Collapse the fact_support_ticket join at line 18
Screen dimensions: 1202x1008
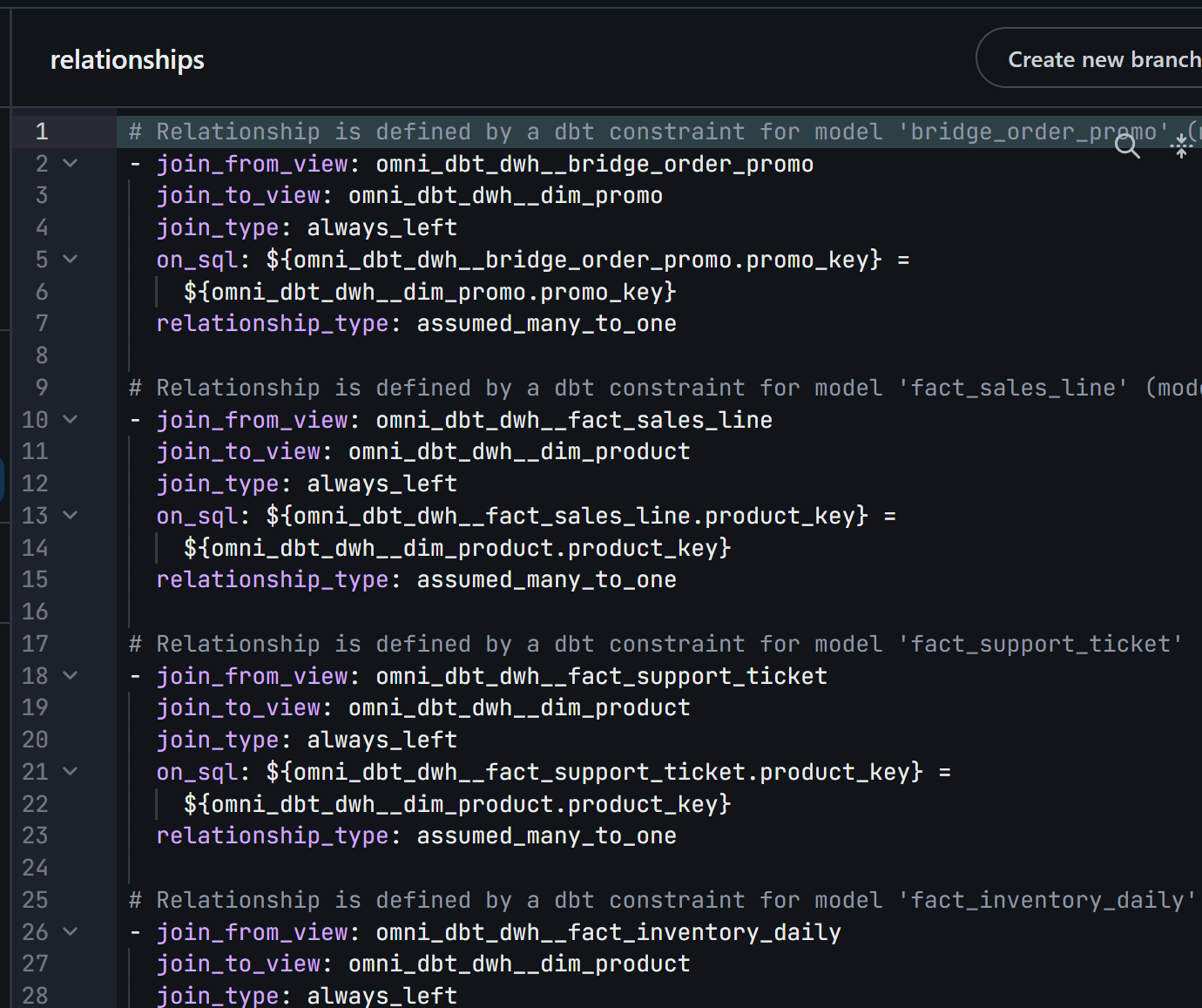71,676
